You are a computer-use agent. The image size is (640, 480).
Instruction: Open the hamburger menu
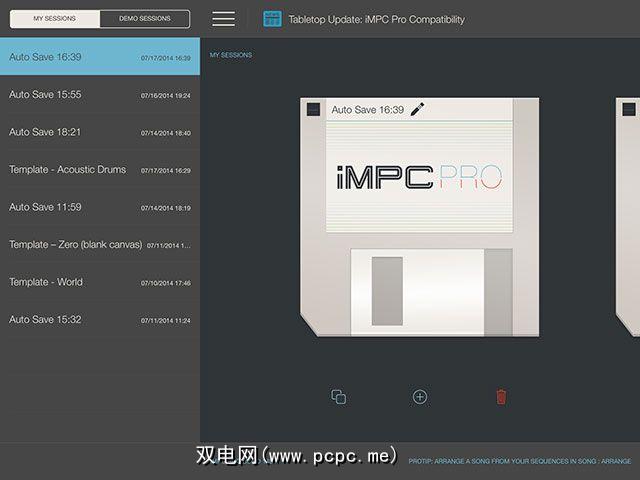(223, 19)
